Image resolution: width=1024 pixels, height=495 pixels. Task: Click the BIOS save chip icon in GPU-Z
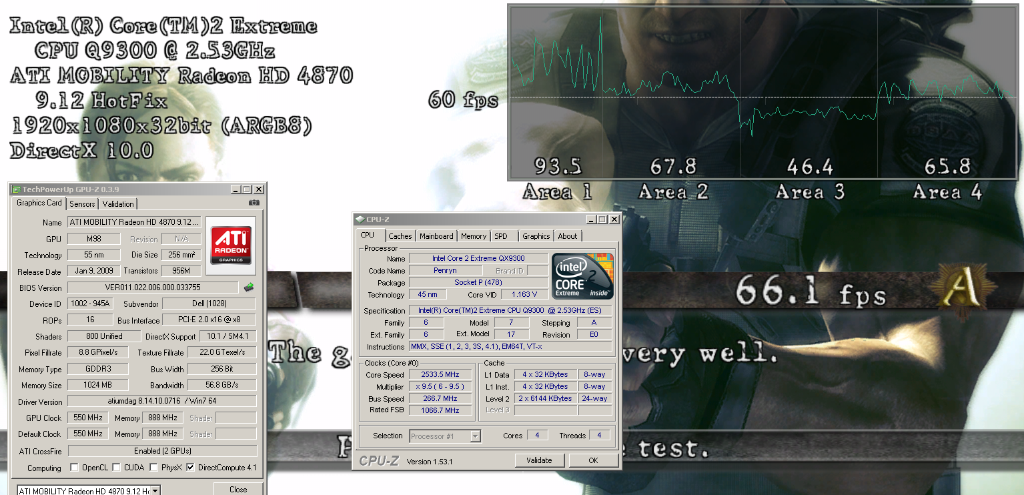coord(249,287)
